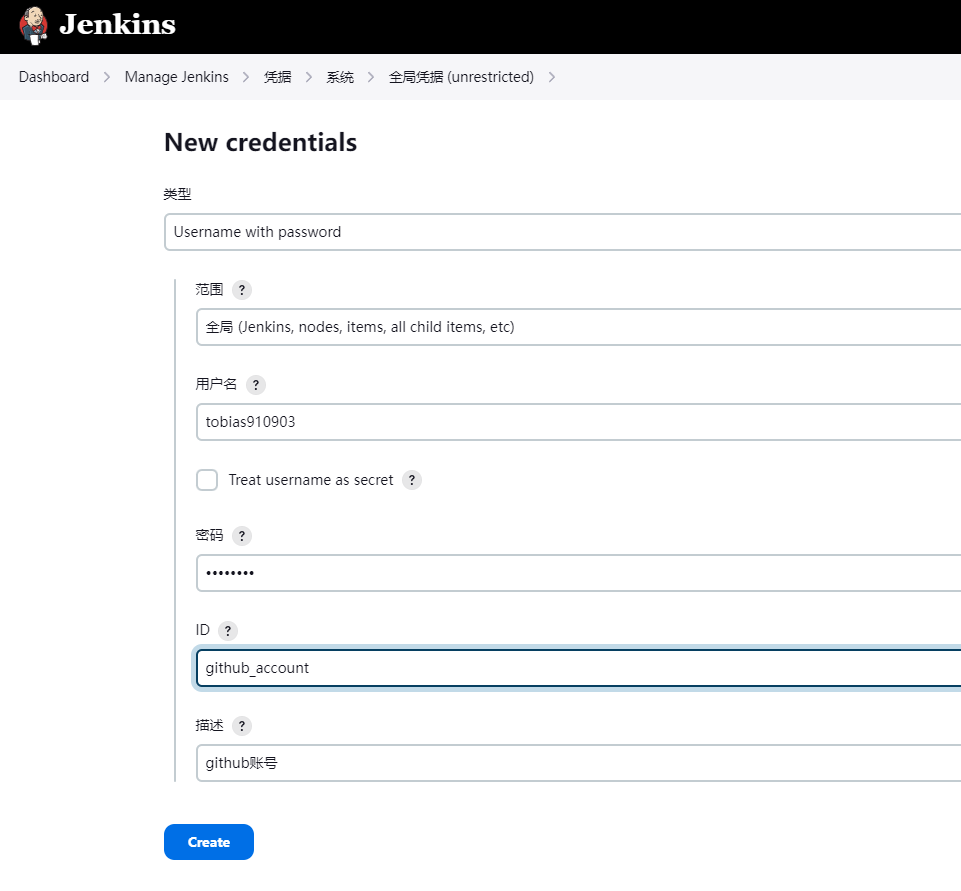Image resolution: width=961 pixels, height=891 pixels.
Task: Show help for Treat username as secret
Action: click(x=412, y=480)
